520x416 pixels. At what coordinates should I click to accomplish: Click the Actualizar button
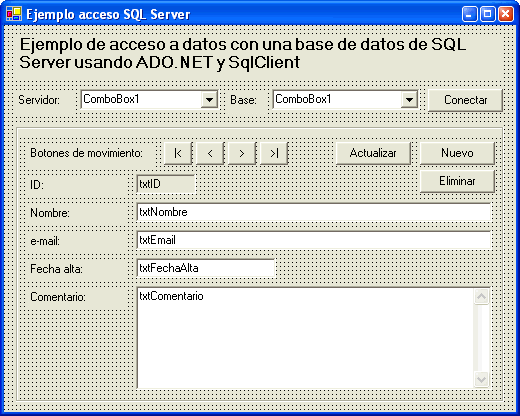pos(373,153)
